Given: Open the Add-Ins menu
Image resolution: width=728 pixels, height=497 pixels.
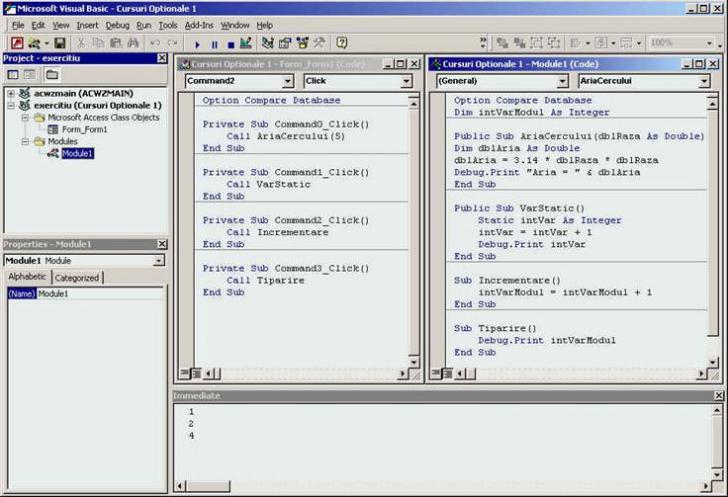Looking at the screenshot, I should [199, 25].
